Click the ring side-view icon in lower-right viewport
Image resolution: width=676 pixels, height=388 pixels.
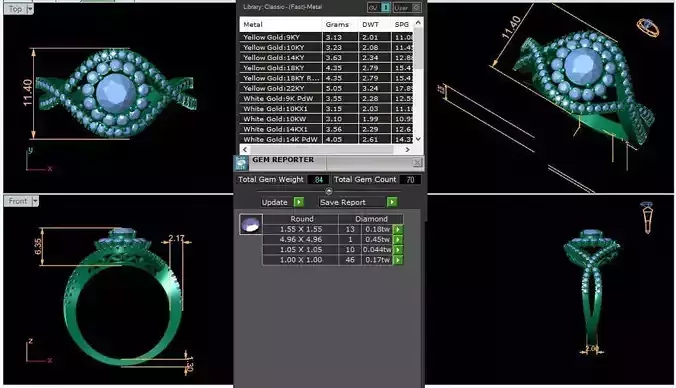click(647, 217)
